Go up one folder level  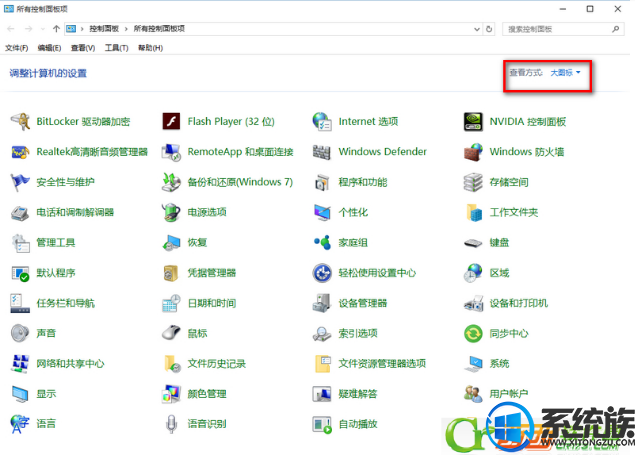tap(56, 29)
